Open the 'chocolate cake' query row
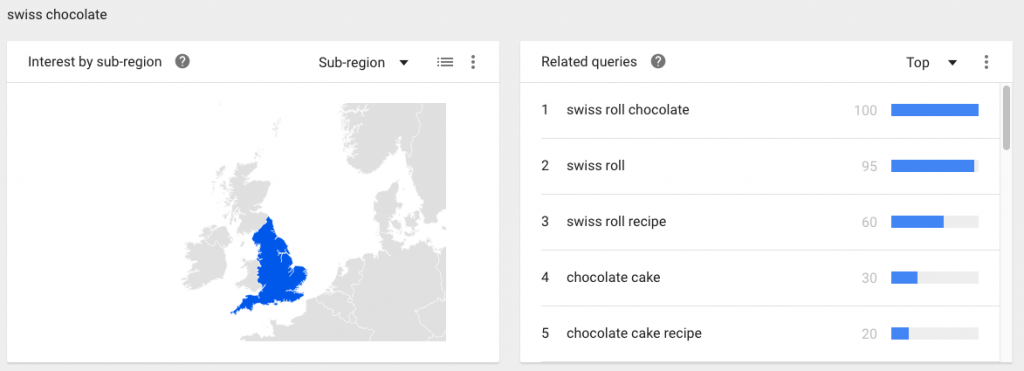 point(771,278)
